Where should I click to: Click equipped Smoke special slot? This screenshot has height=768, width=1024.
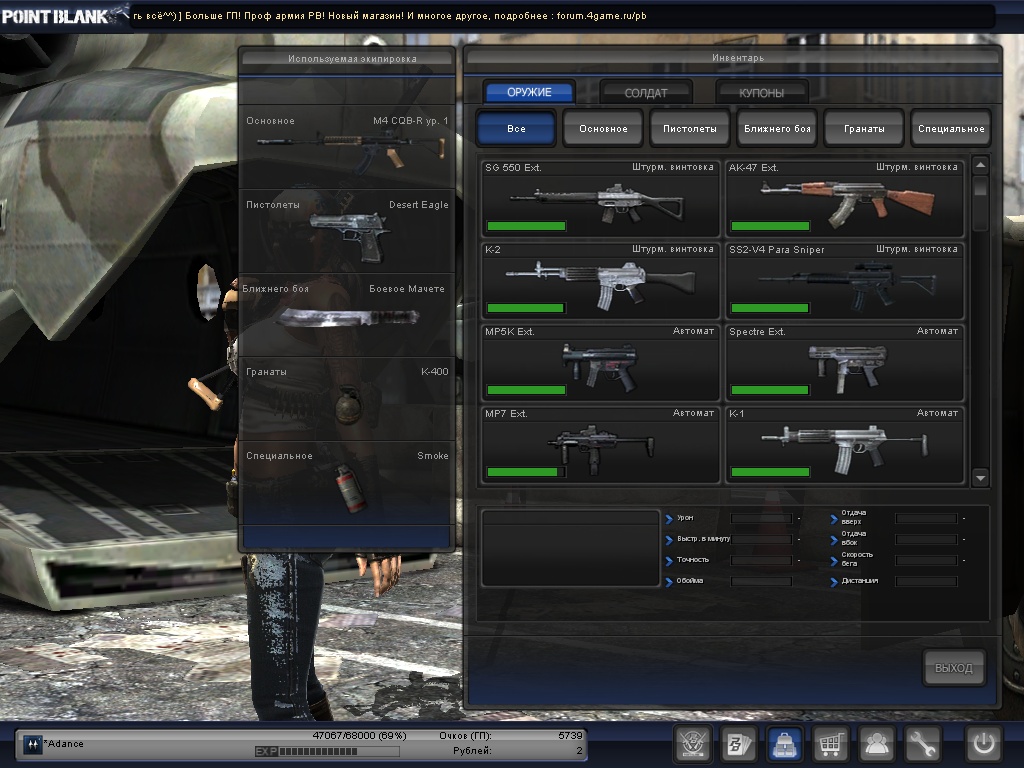[x=347, y=482]
